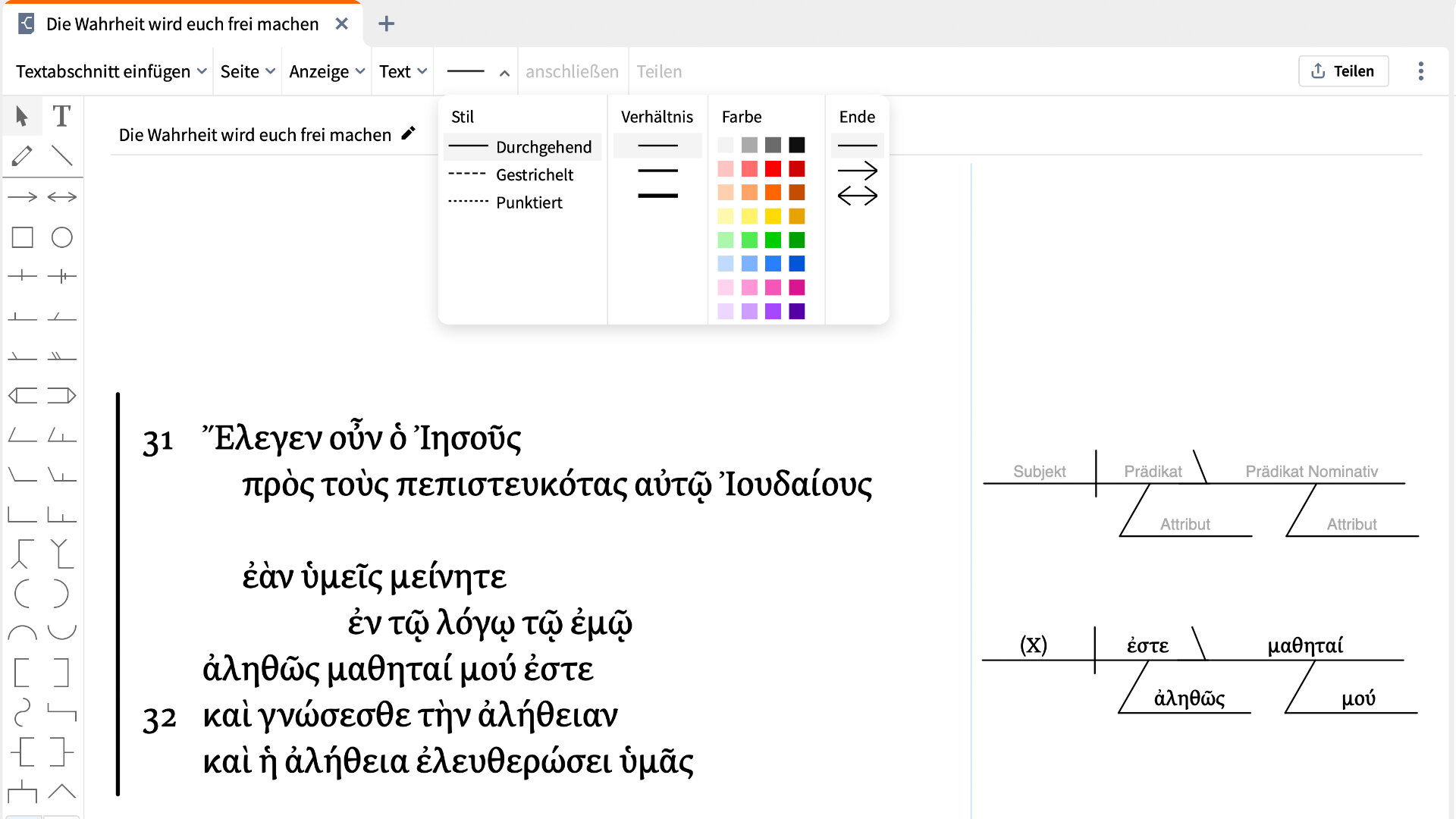Open the Text dropdown menu
The image size is (1456, 819).
pyautogui.click(x=403, y=71)
